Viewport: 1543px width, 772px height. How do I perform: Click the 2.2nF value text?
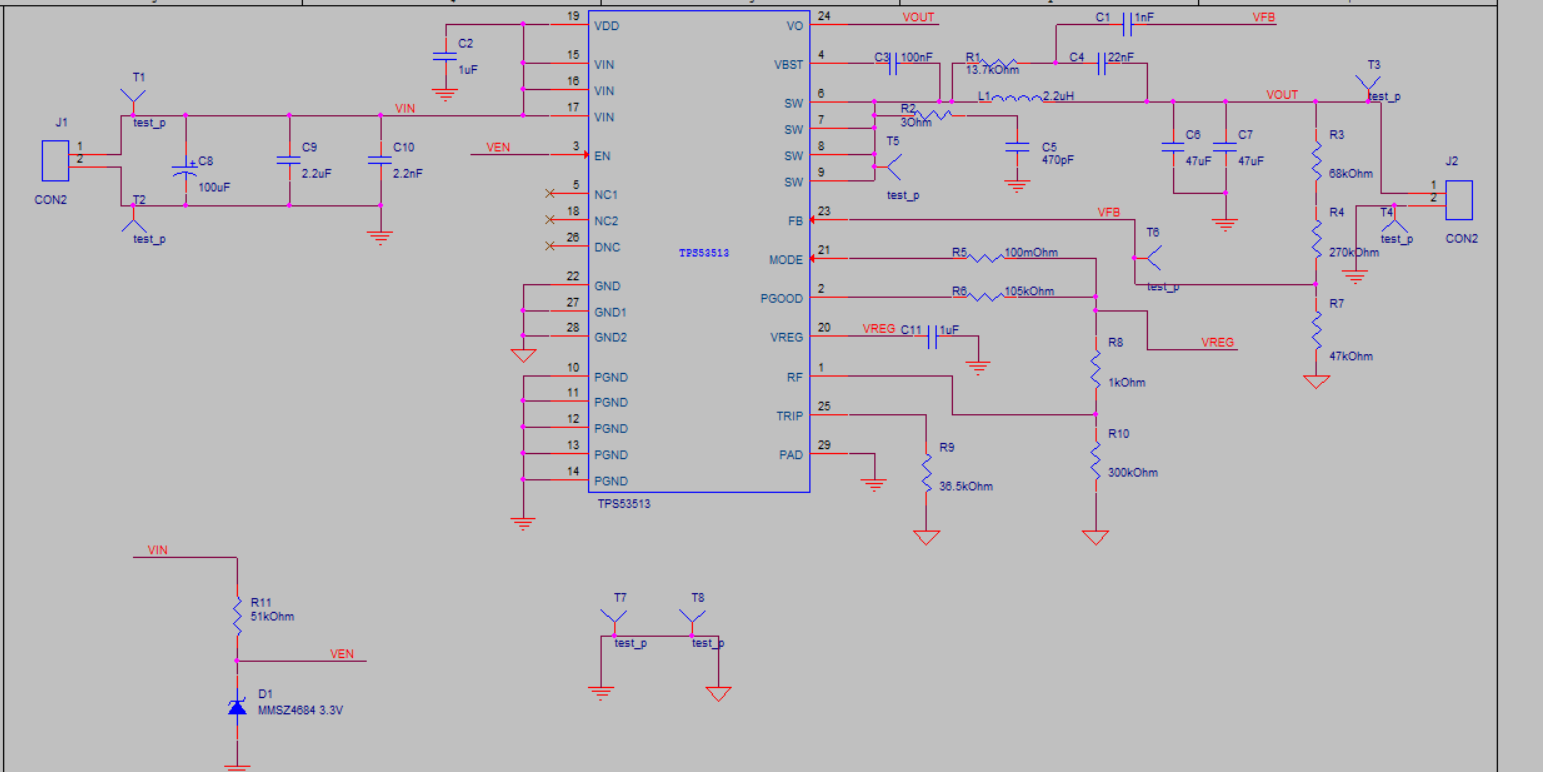coord(407,173)
